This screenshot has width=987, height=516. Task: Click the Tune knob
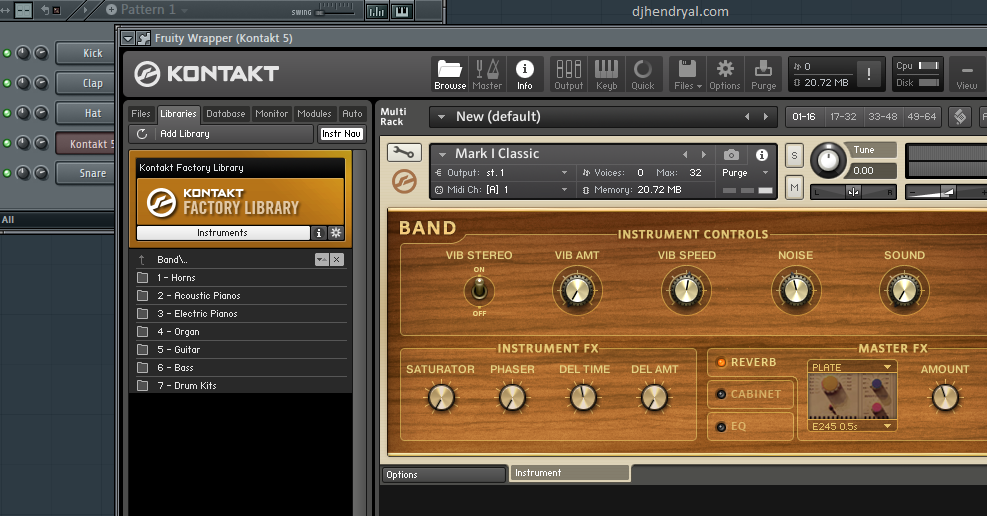click(x=828, y=160)
